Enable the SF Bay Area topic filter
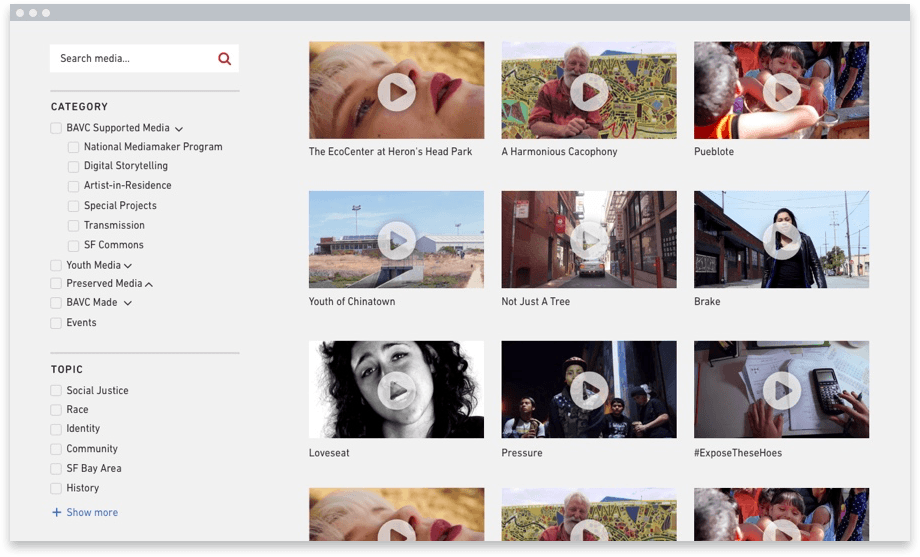This screenshot has height=557, width=920. click(x=56, y=468)
